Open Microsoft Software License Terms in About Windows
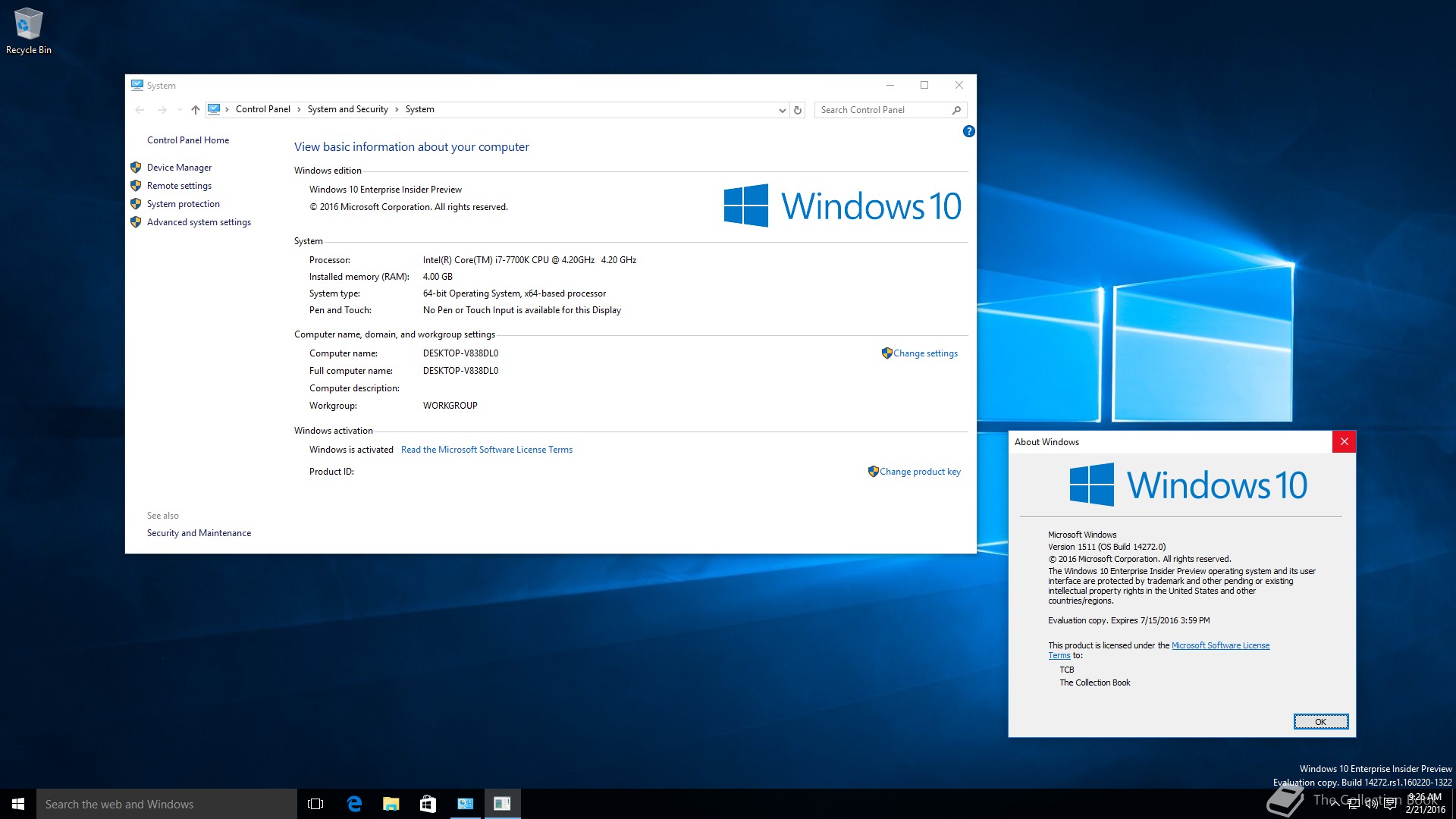Viewport: 1456px width, 819px height. (x=1220, y=645)
